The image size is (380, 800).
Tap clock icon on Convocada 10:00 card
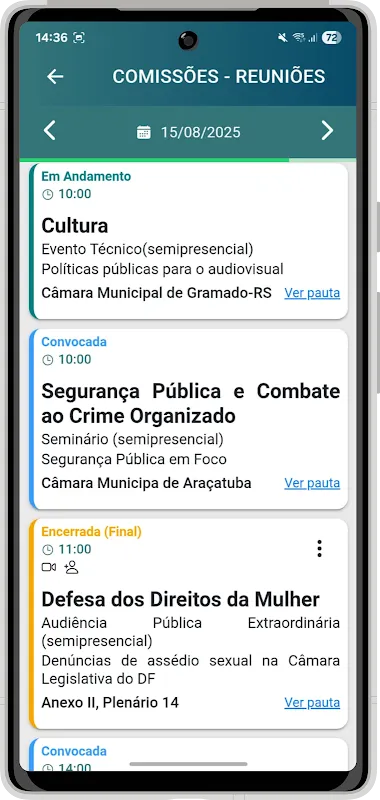[x=47, y=360]
